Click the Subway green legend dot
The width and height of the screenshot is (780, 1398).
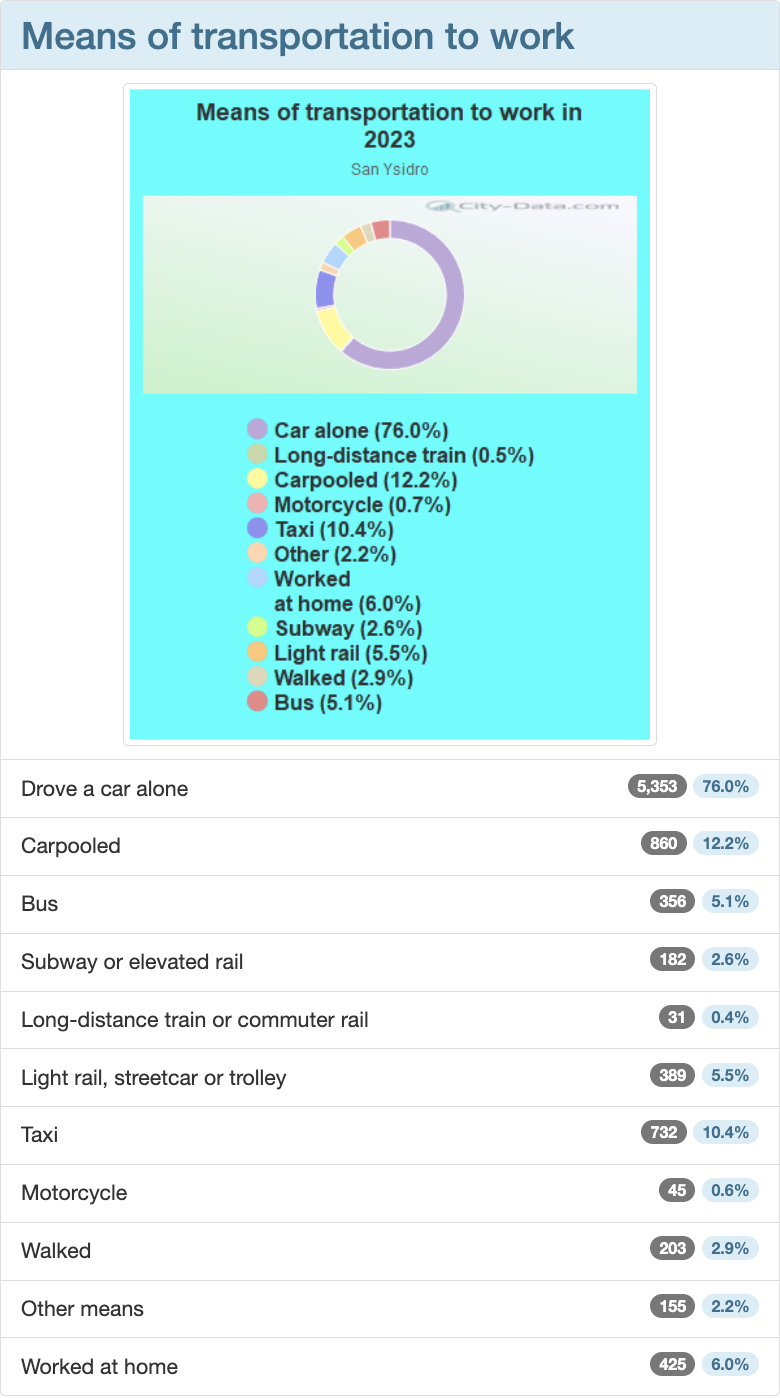click(x=257, y=628)
